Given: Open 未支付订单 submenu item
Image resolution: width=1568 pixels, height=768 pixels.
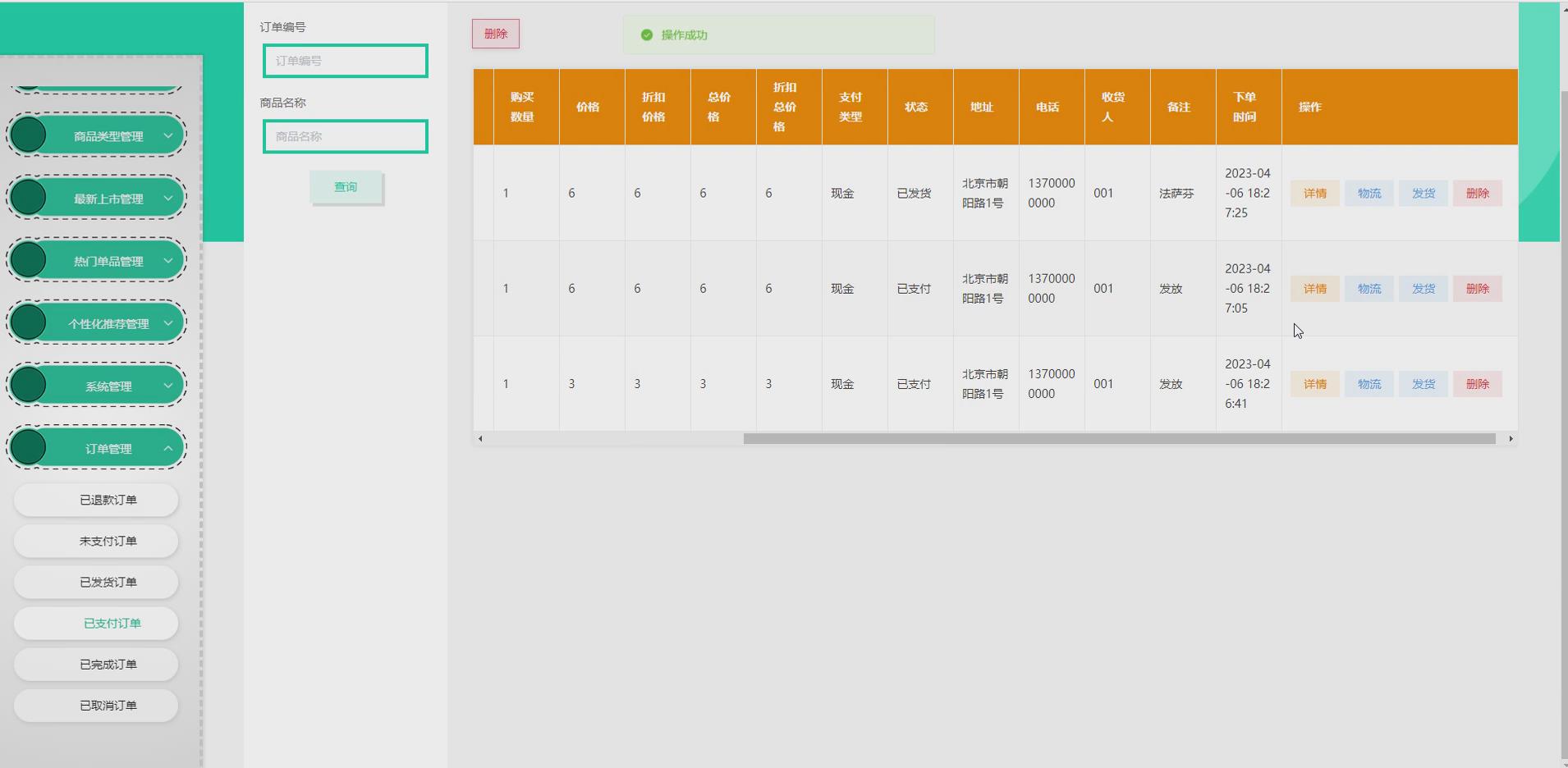Looking at the screenshot, I should click(96, 541).
